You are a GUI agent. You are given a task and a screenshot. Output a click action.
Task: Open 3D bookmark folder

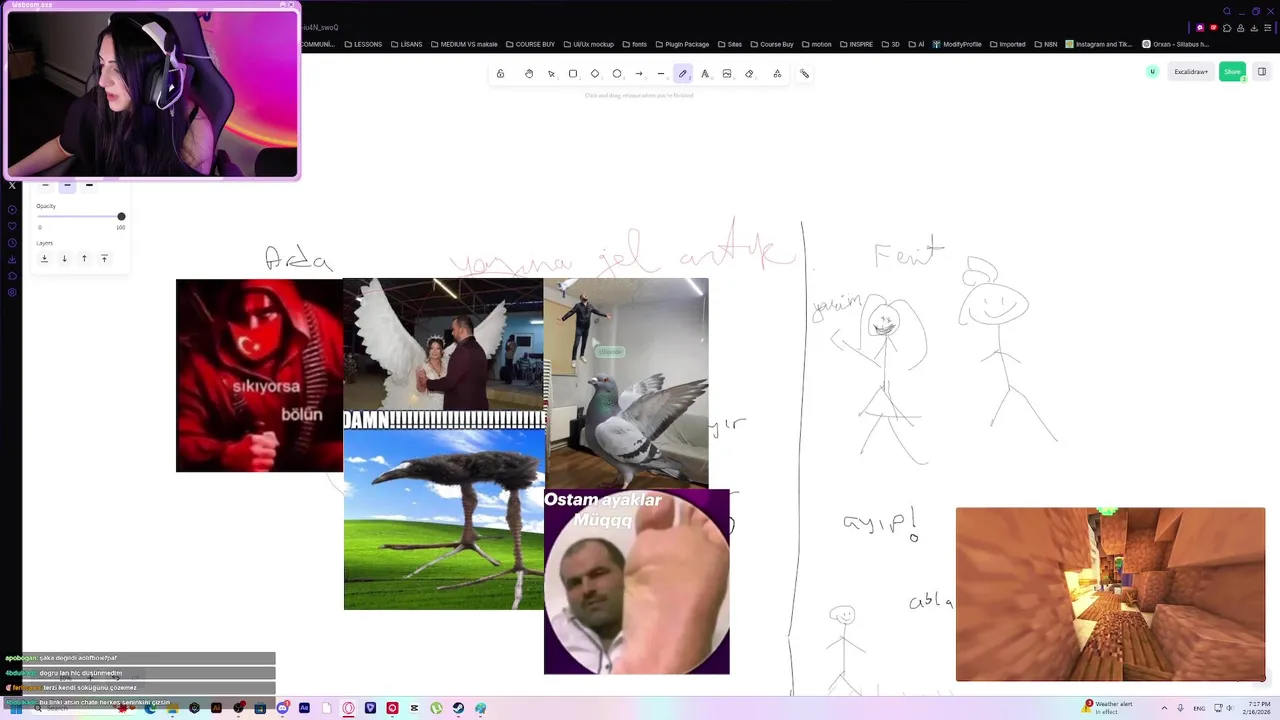891,44
